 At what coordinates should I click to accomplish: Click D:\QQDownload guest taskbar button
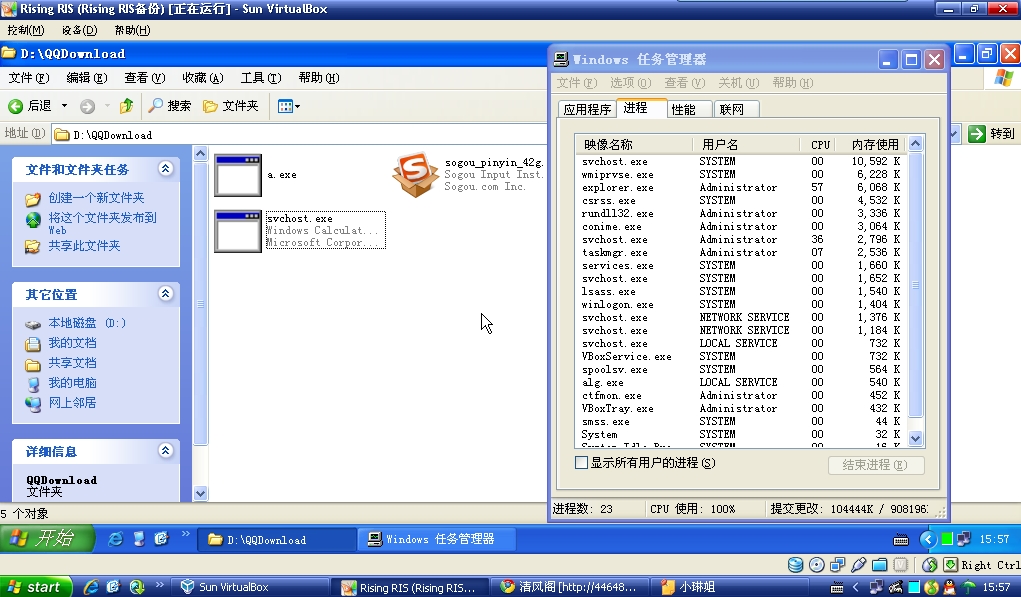pyautogui.click(x=275, y=540)
